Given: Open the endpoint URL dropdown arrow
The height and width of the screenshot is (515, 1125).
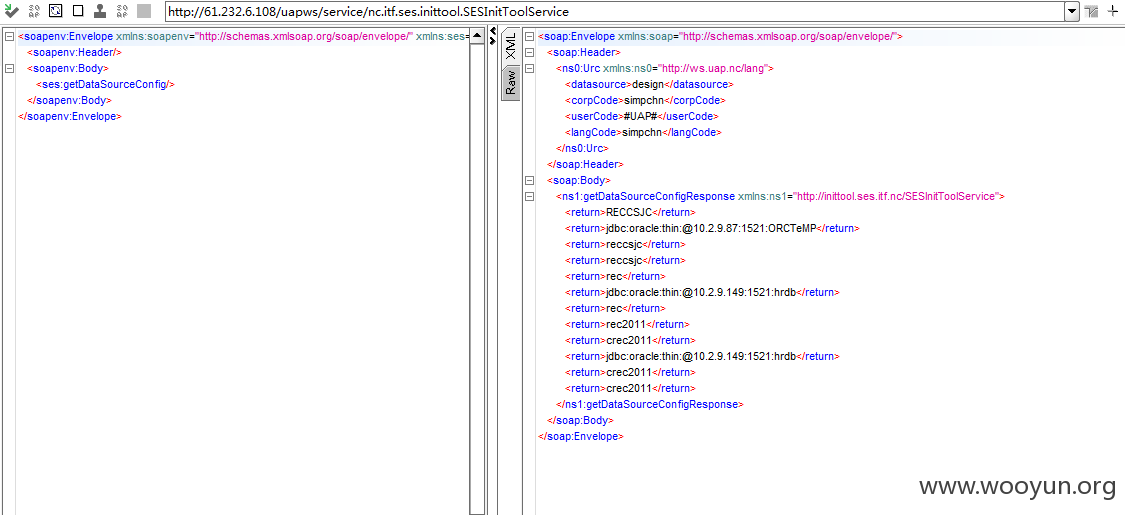Looking at the screenshot, I should tap(1072, 11).
